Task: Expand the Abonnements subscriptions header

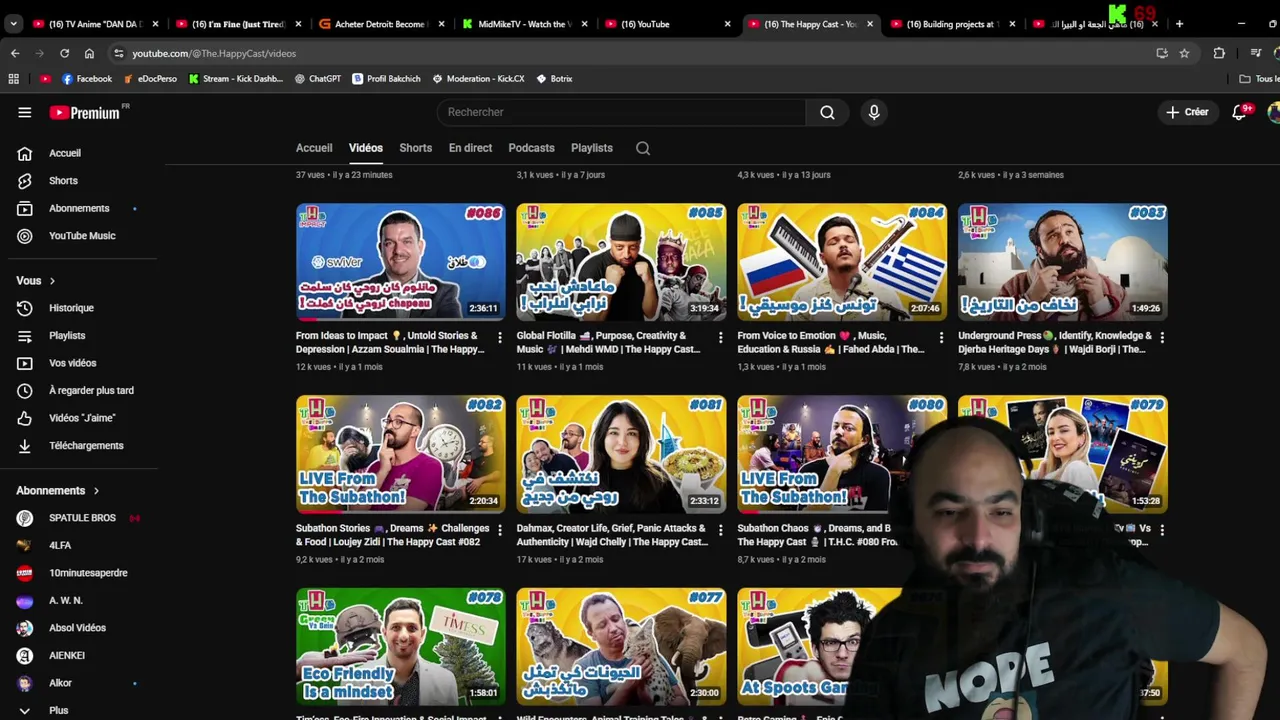Action: pos(58,491)
